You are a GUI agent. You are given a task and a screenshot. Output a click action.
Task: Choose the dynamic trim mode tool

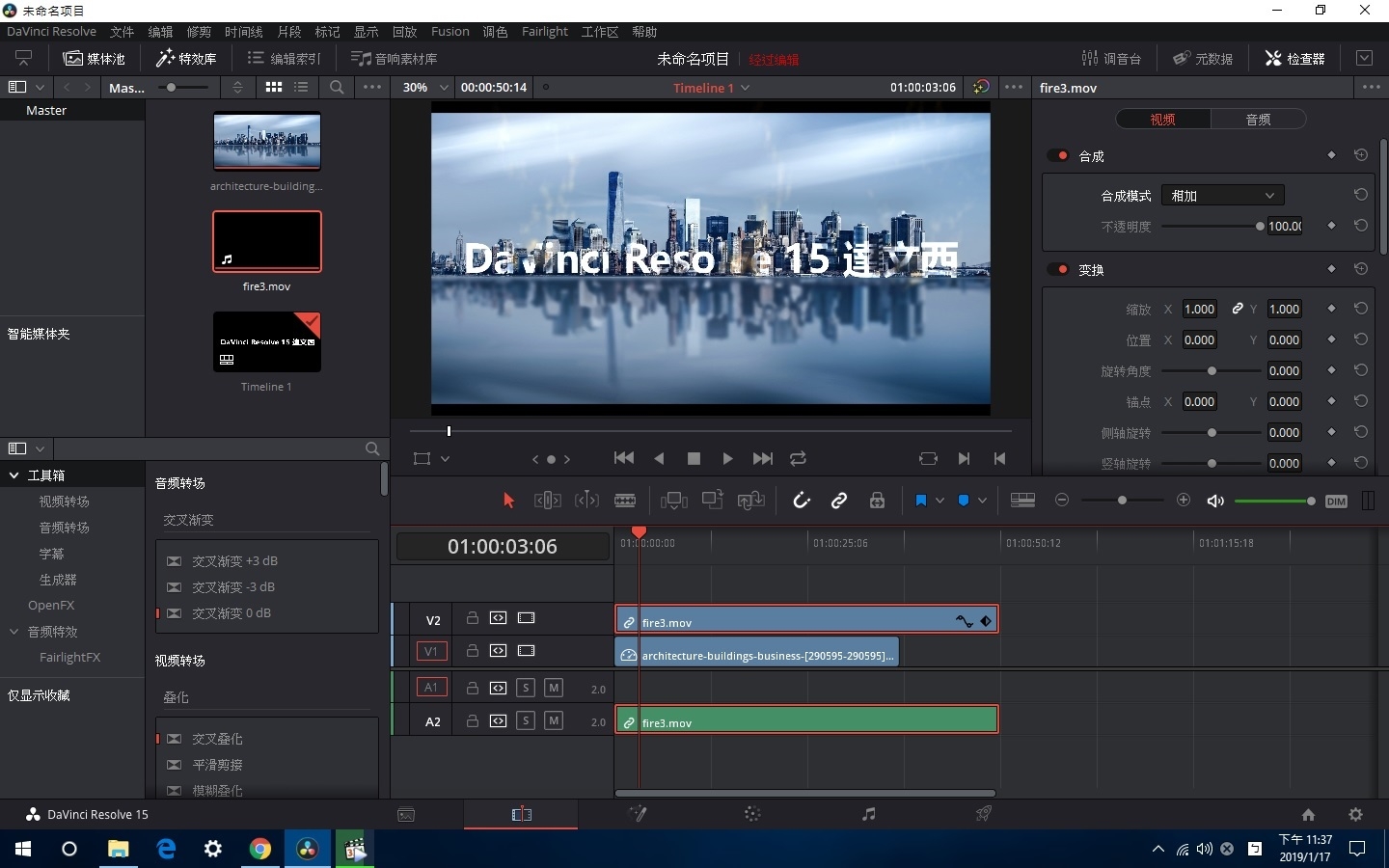[586, 501]
